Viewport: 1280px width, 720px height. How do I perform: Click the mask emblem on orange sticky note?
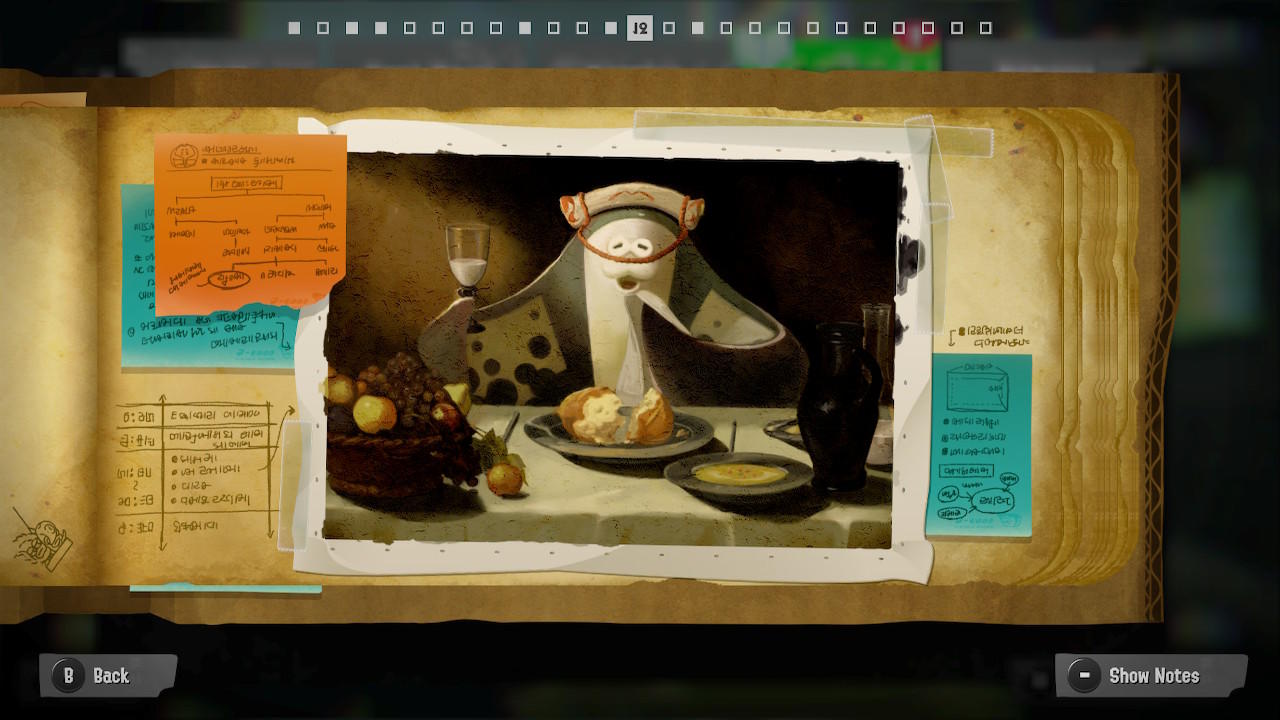click(182, 155)
